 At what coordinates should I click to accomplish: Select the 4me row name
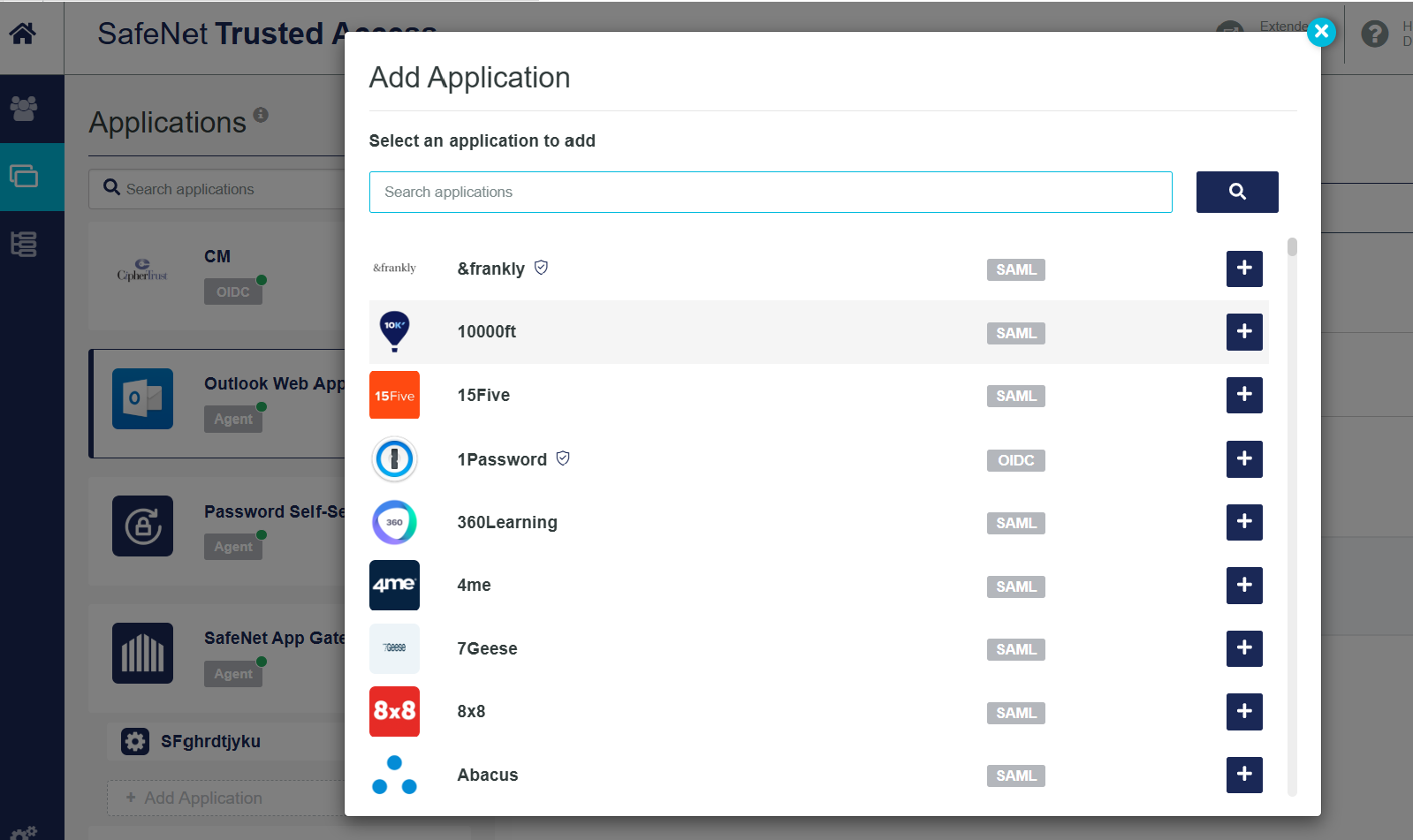coord(474,585)
